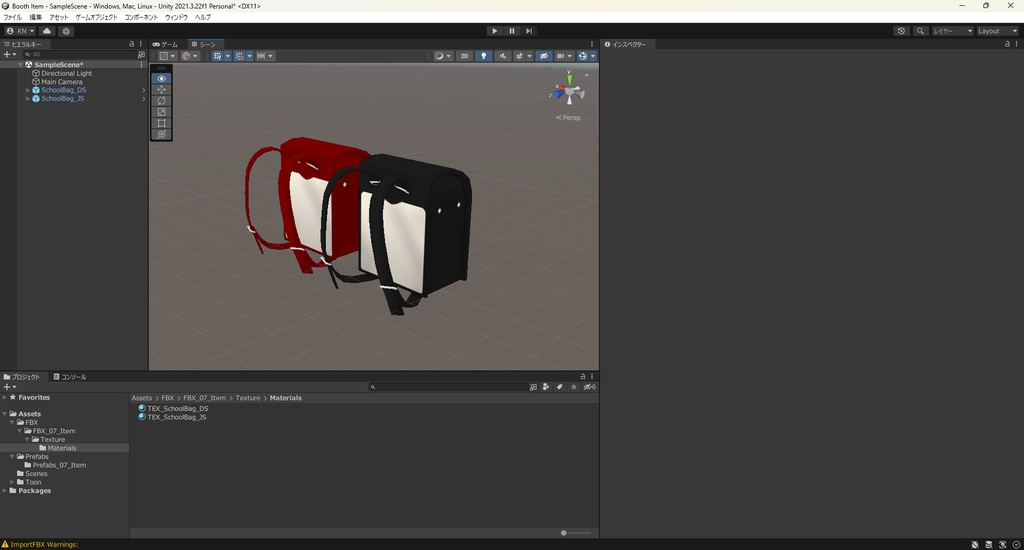Expand the SchoolBag_DS object in the hierarchy
Image resolution: width=1024 pixels, height=550 pixels.
28,90
